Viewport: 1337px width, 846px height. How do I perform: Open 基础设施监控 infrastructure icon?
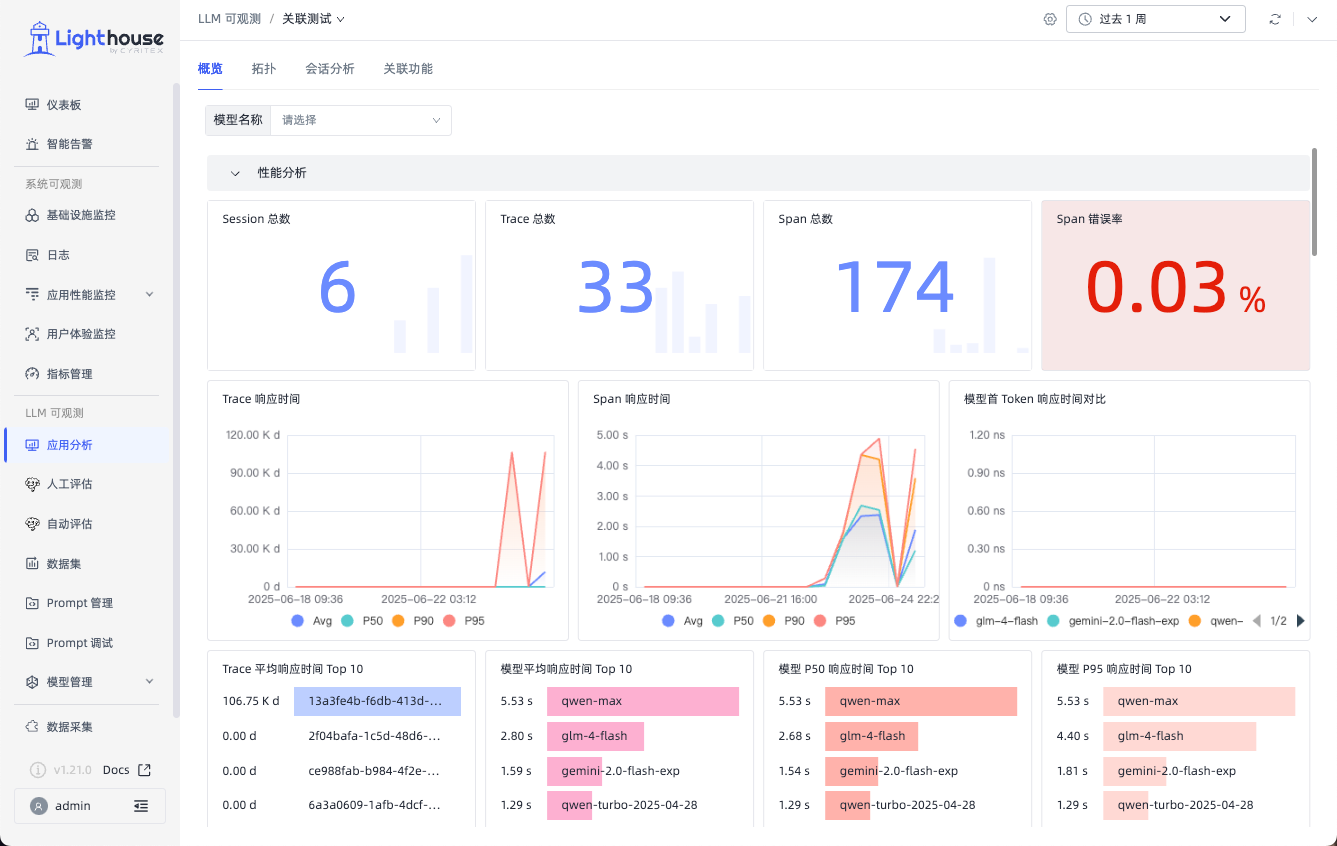32,215
